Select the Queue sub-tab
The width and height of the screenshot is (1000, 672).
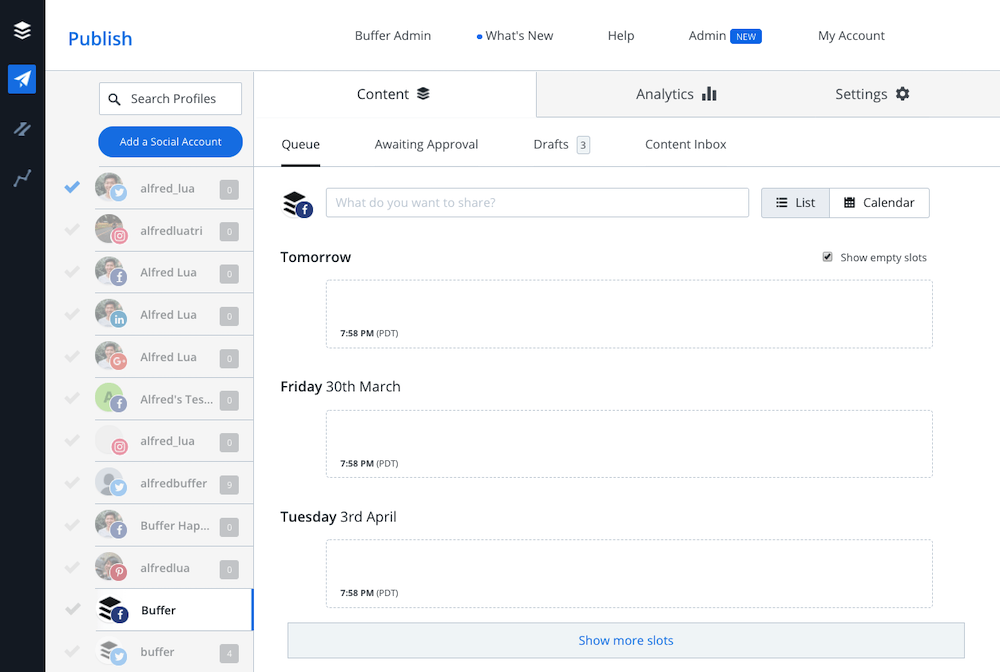point(300,145)
